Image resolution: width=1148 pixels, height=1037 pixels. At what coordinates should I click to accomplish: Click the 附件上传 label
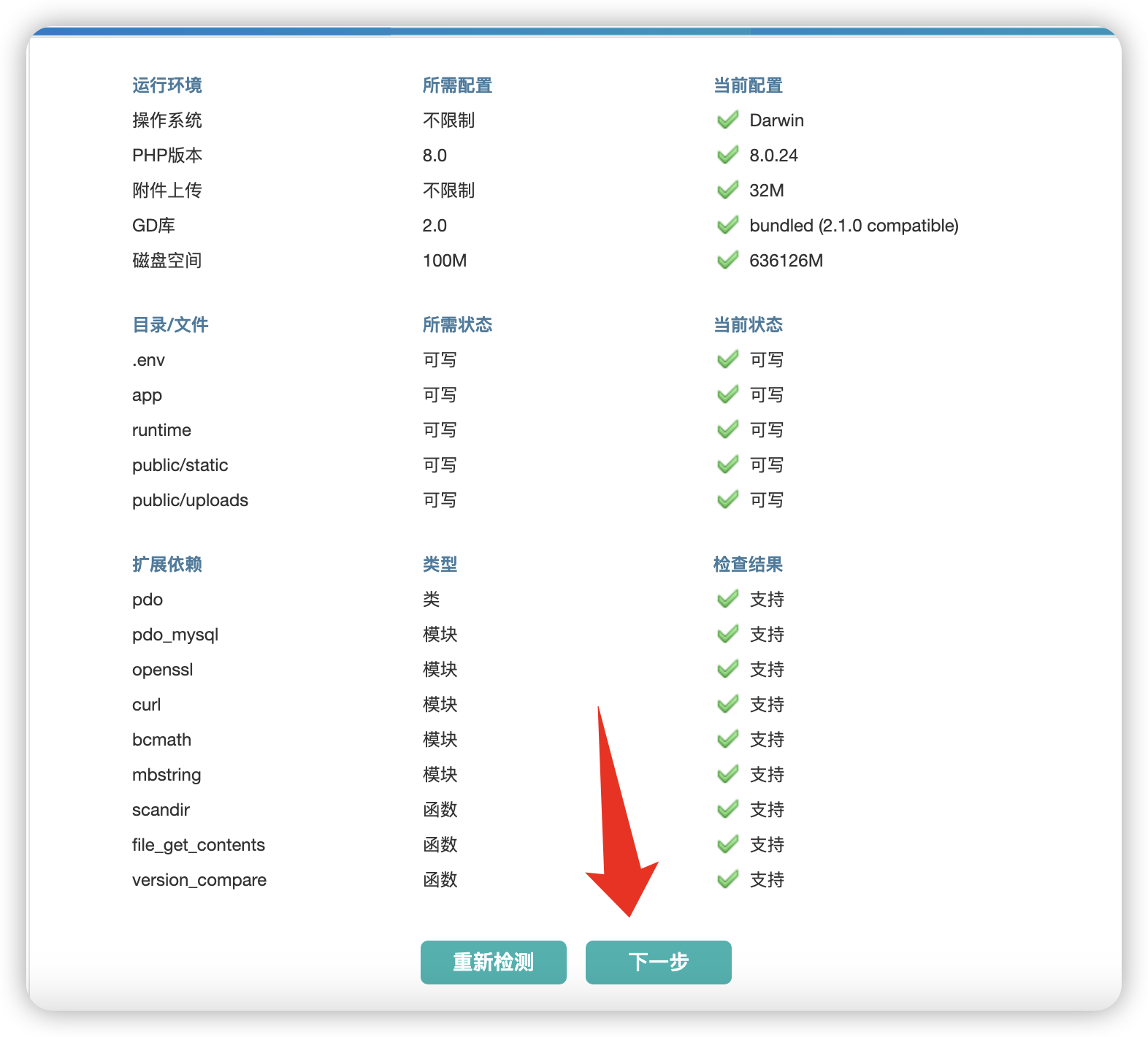click(167, 191)
